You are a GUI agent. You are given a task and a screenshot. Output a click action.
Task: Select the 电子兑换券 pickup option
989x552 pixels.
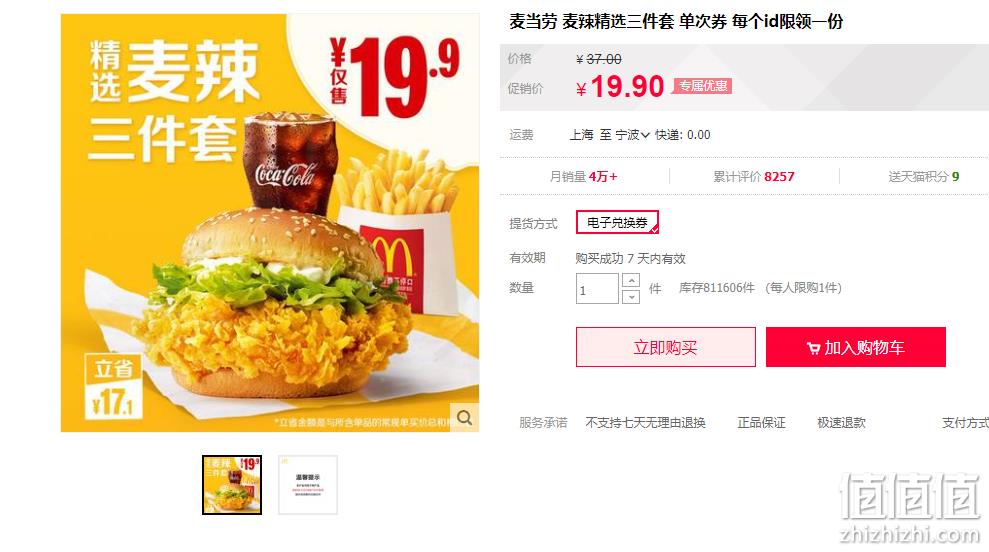pyautogui.click(x=617, y=223)
